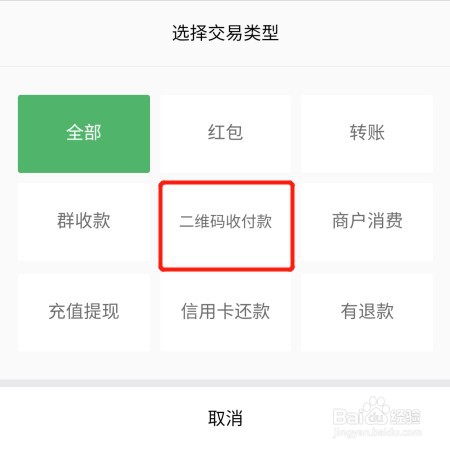Show only 有退款 transactions
The height and width of the screenshot is (450, 450).
367,312
